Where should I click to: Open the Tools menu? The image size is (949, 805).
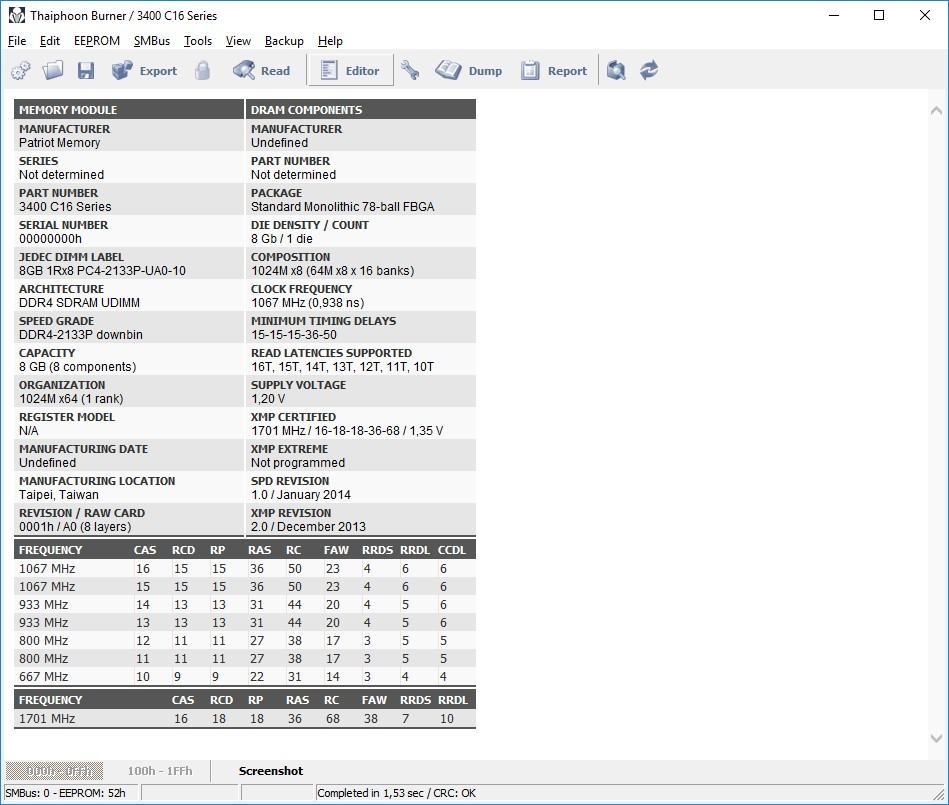(x=198, y=41)
